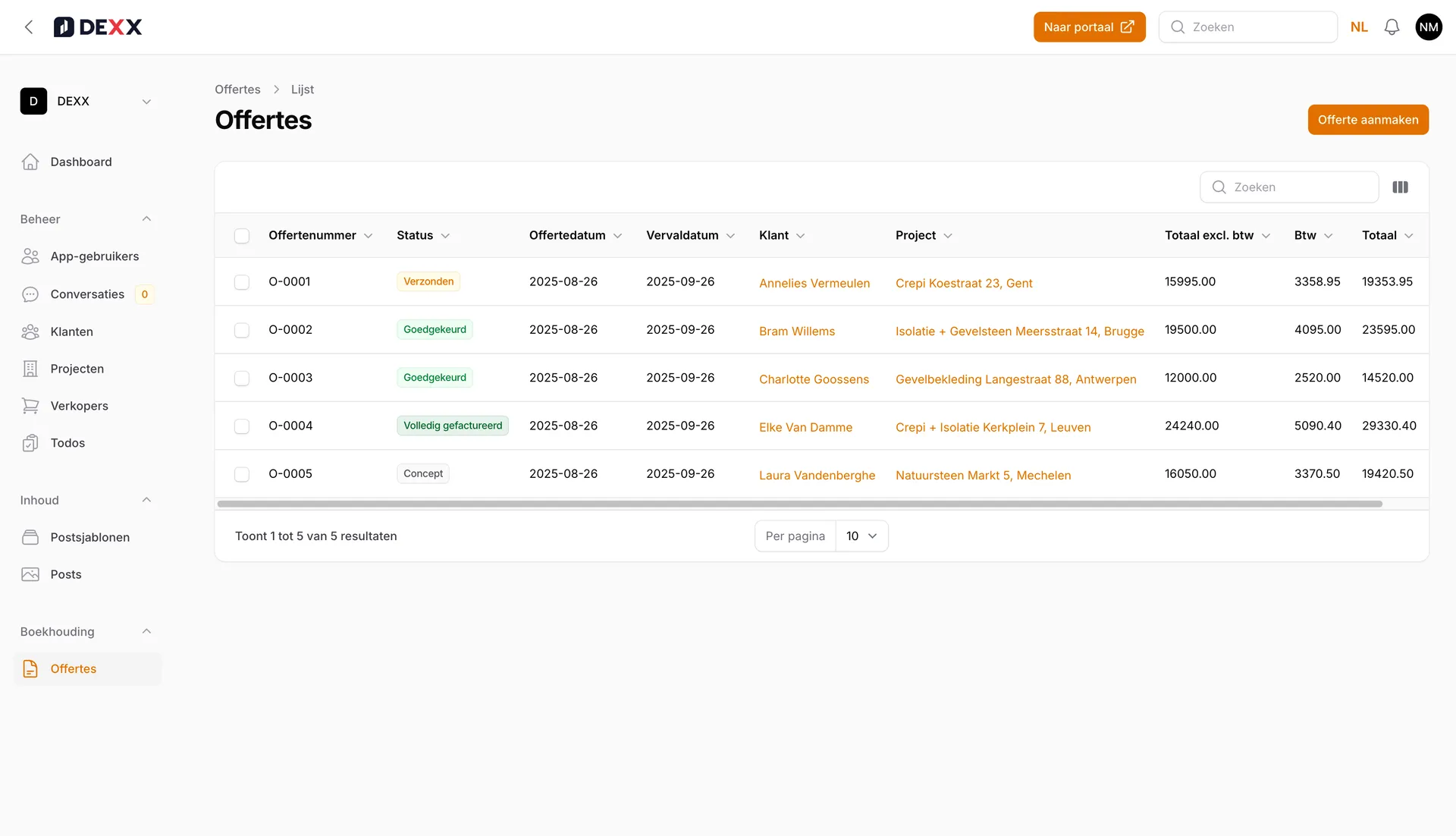Tick checkbox for row O-0005

coord(242,474)
